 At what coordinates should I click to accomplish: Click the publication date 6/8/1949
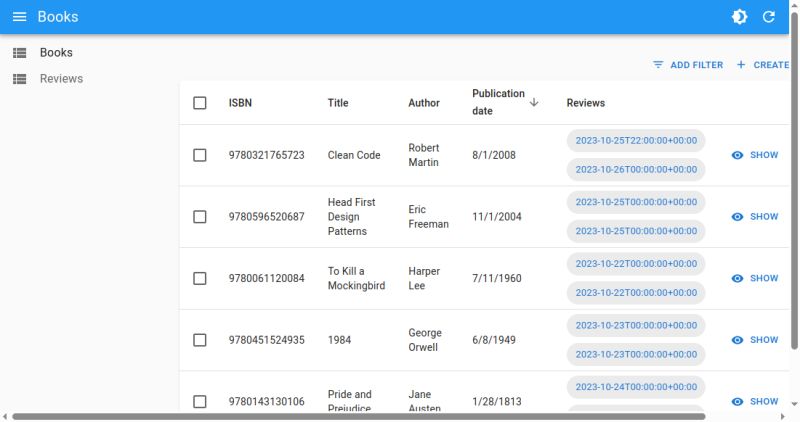point(494,340)
